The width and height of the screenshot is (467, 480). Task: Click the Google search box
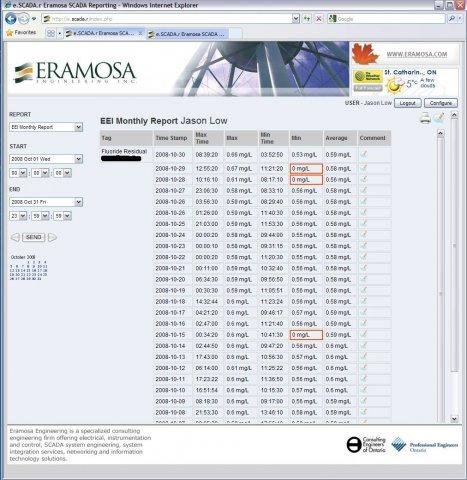point(387,19)
